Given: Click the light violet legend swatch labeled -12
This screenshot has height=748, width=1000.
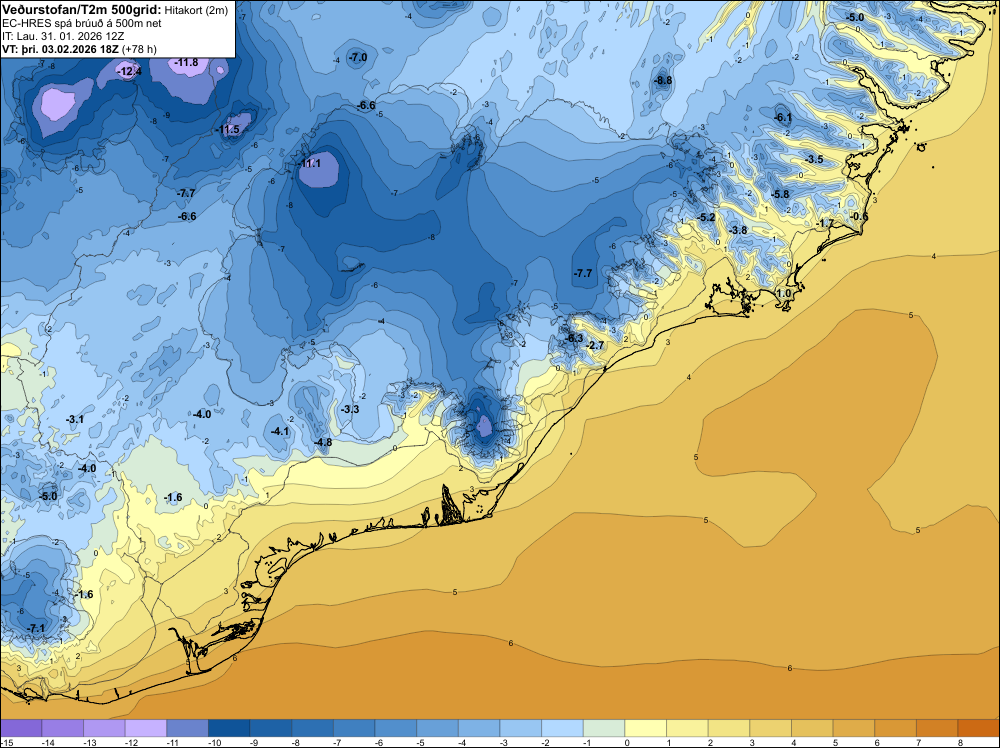Looking at the screenshot, I should pyautogui.click(x=145, y=728).
